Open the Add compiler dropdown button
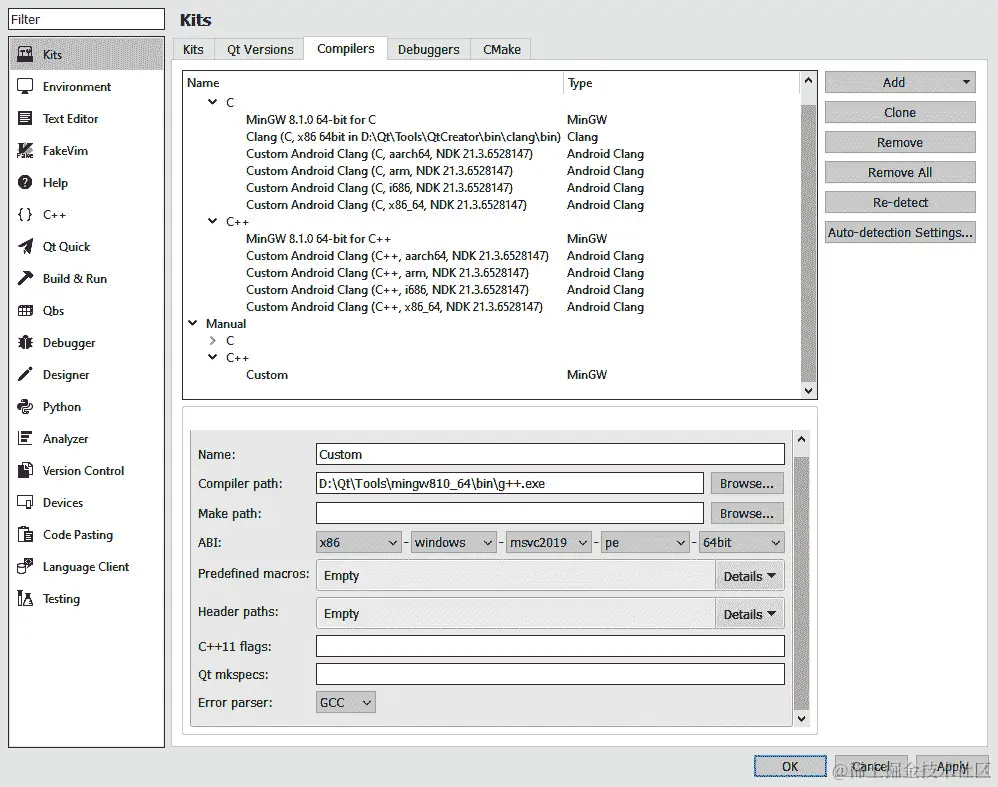The image size is (998, 787). point(900,82)
